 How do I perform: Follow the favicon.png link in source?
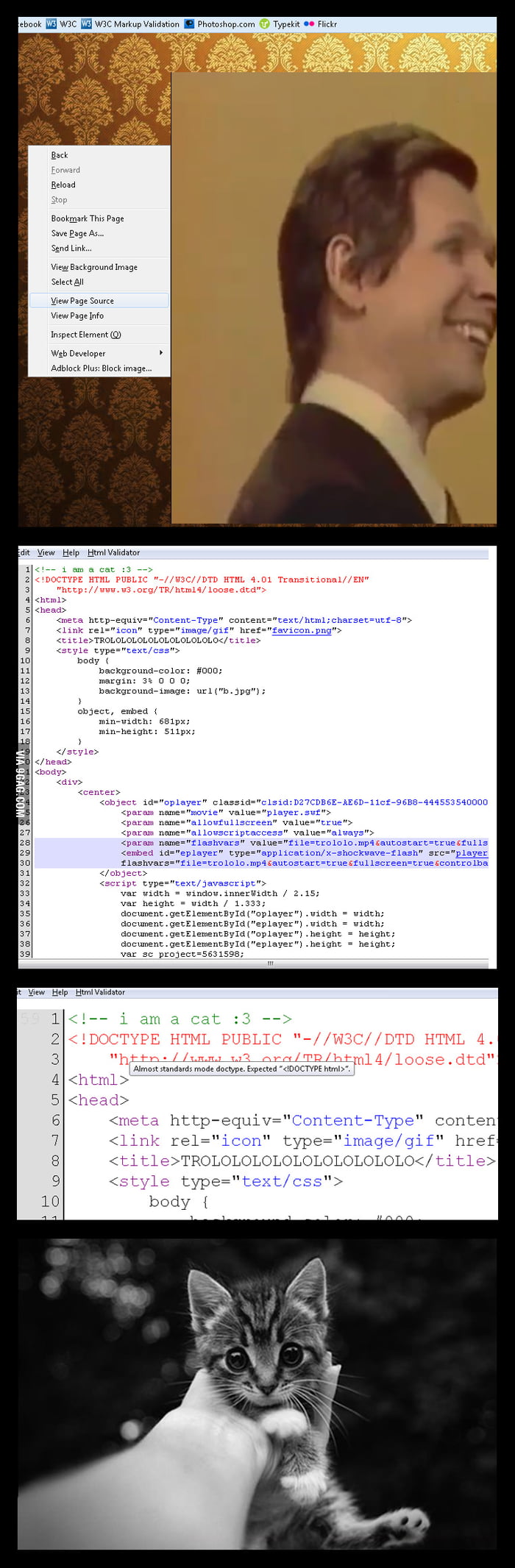(x=301, y=630)
